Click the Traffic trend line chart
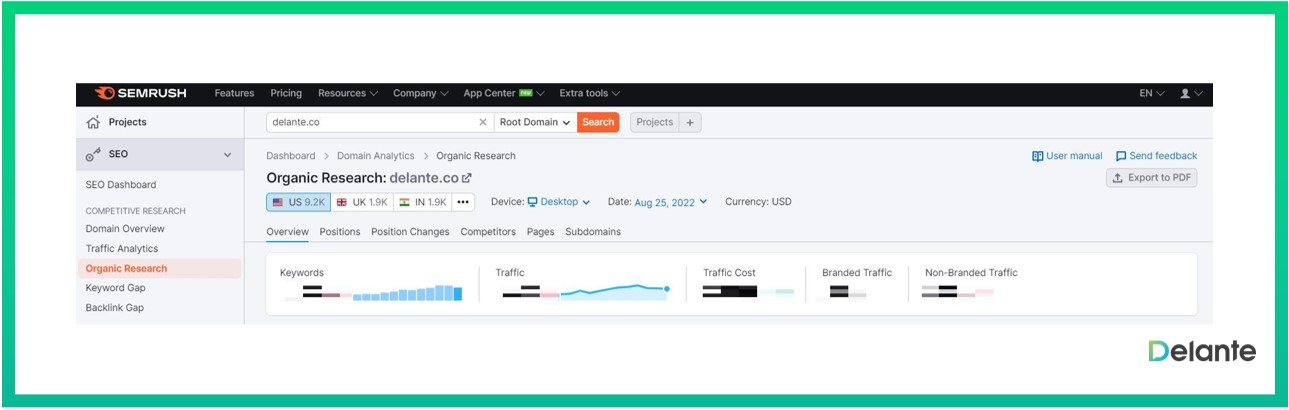 [614, 292]
